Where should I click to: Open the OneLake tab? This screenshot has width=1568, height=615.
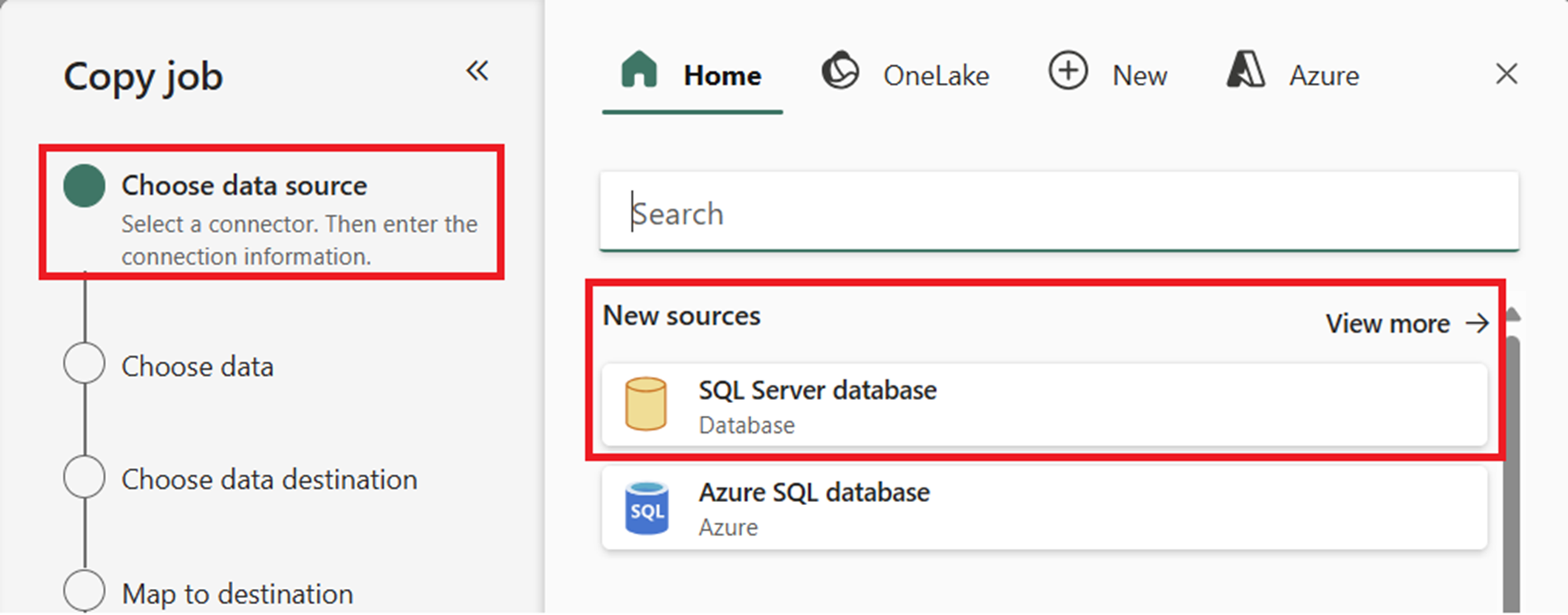[906, 75]
